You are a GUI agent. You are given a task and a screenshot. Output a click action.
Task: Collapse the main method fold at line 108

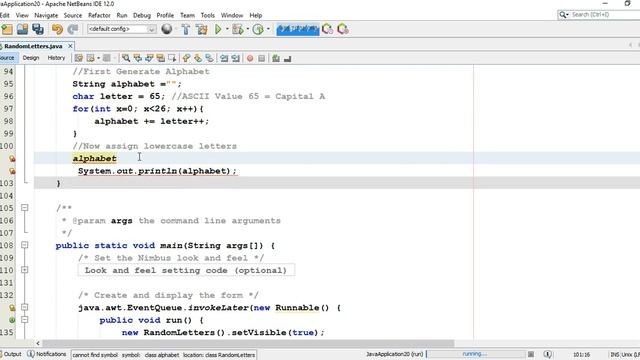(24, 245)
